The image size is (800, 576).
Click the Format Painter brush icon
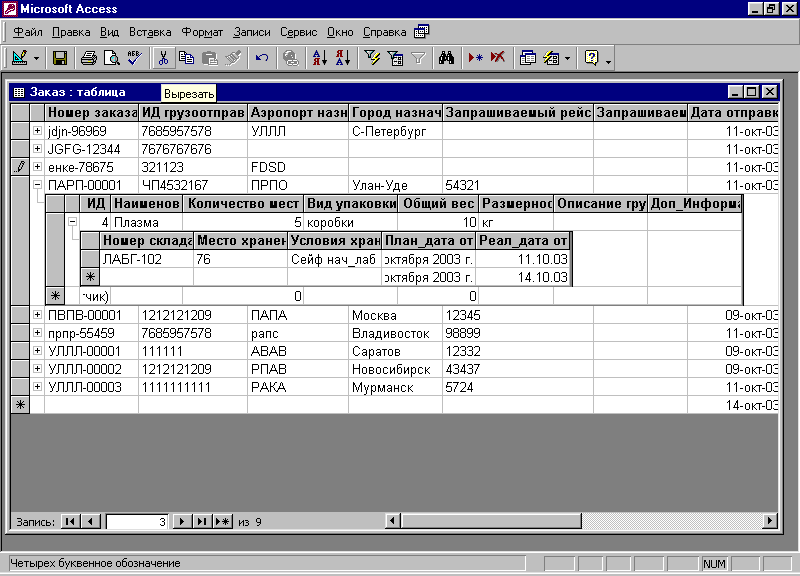(x=233, y=58)
